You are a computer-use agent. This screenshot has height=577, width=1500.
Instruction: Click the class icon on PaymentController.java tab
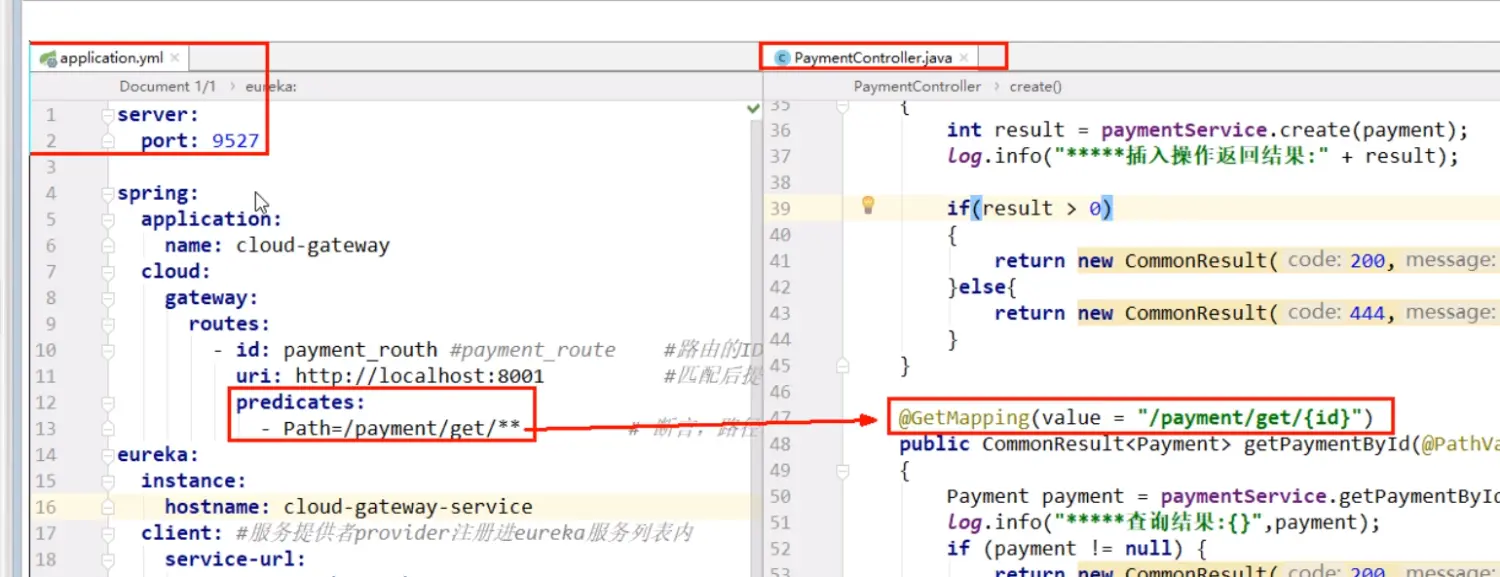click(782, 58)
